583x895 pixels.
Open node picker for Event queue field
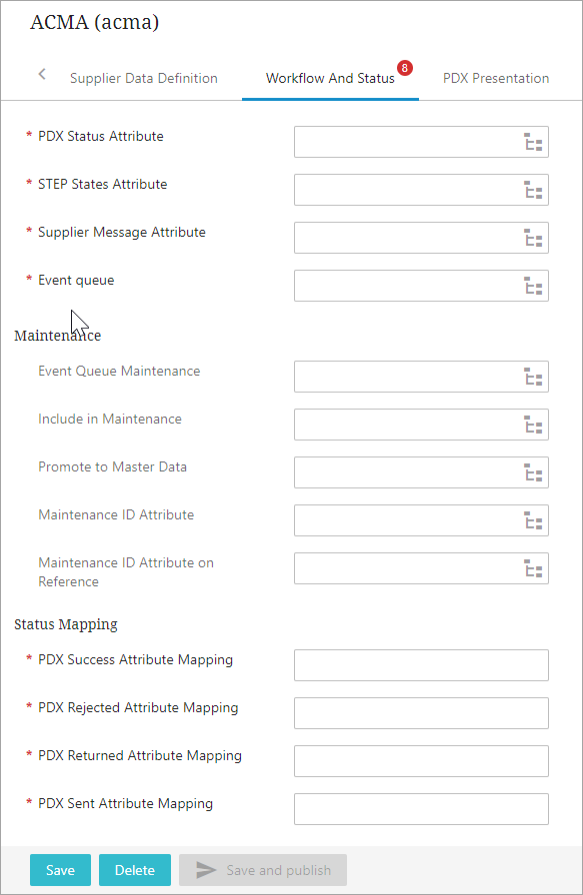533,286
